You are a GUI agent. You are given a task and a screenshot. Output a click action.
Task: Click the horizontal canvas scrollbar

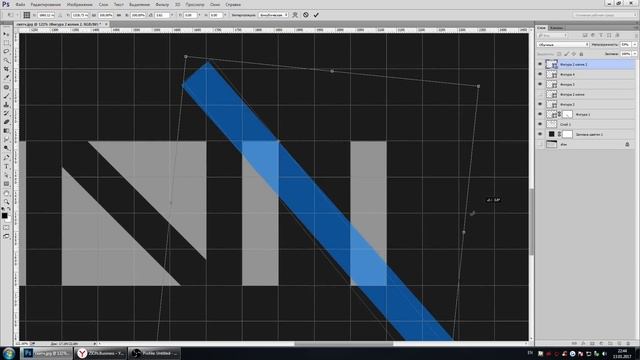(x=344, y=344)
